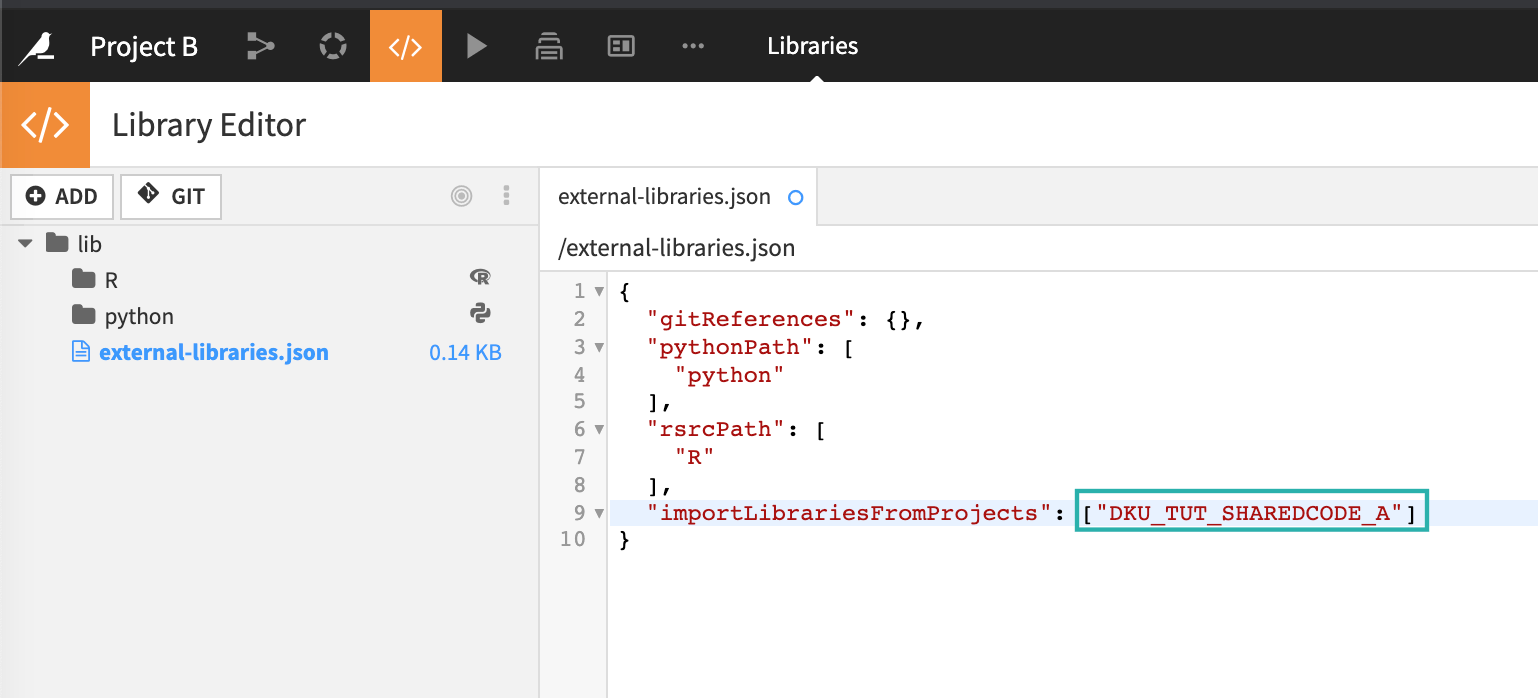Open external-libraries.json in file tree
Viewport: 1538px width, 698px height.
[213, 352]
